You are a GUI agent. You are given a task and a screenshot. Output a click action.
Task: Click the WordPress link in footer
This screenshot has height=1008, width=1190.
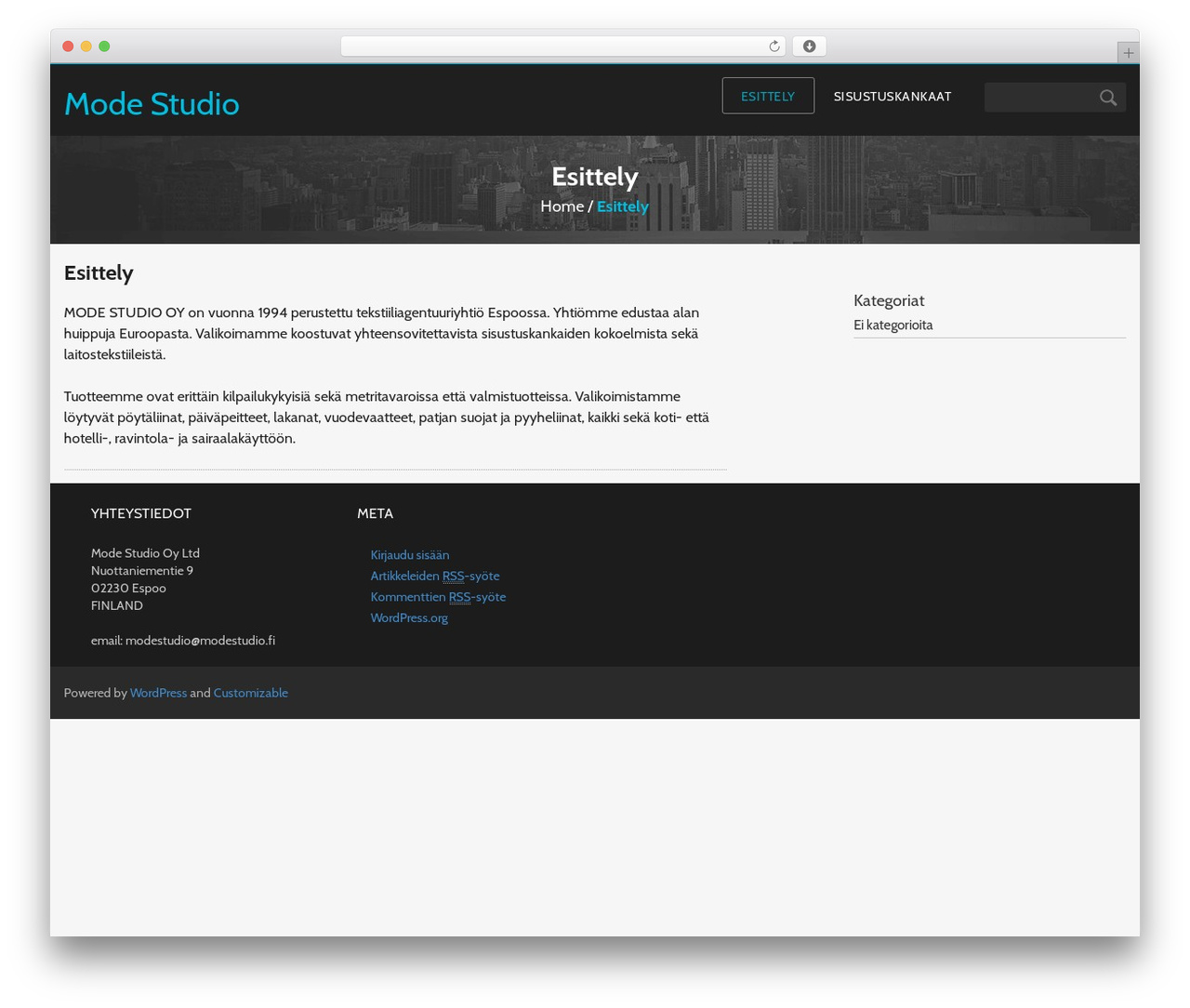coord(158,693)
